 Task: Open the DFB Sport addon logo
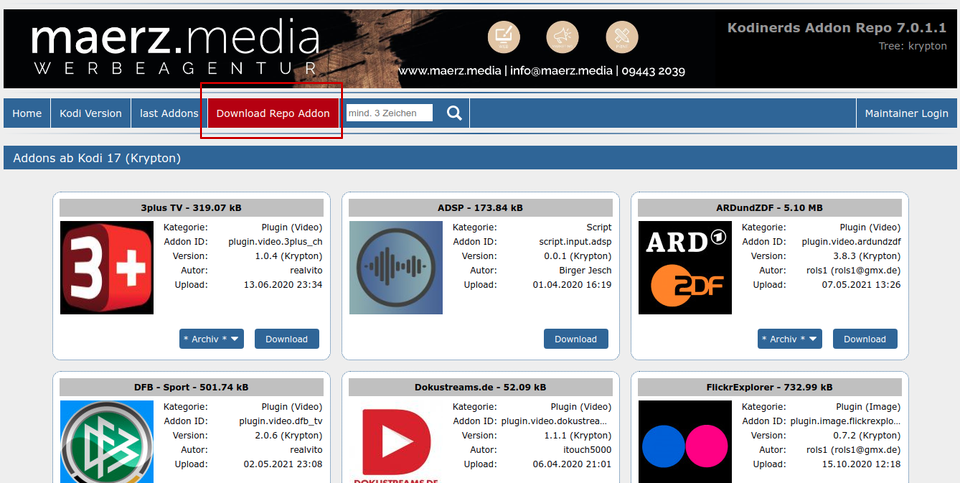tap(107, 441)
